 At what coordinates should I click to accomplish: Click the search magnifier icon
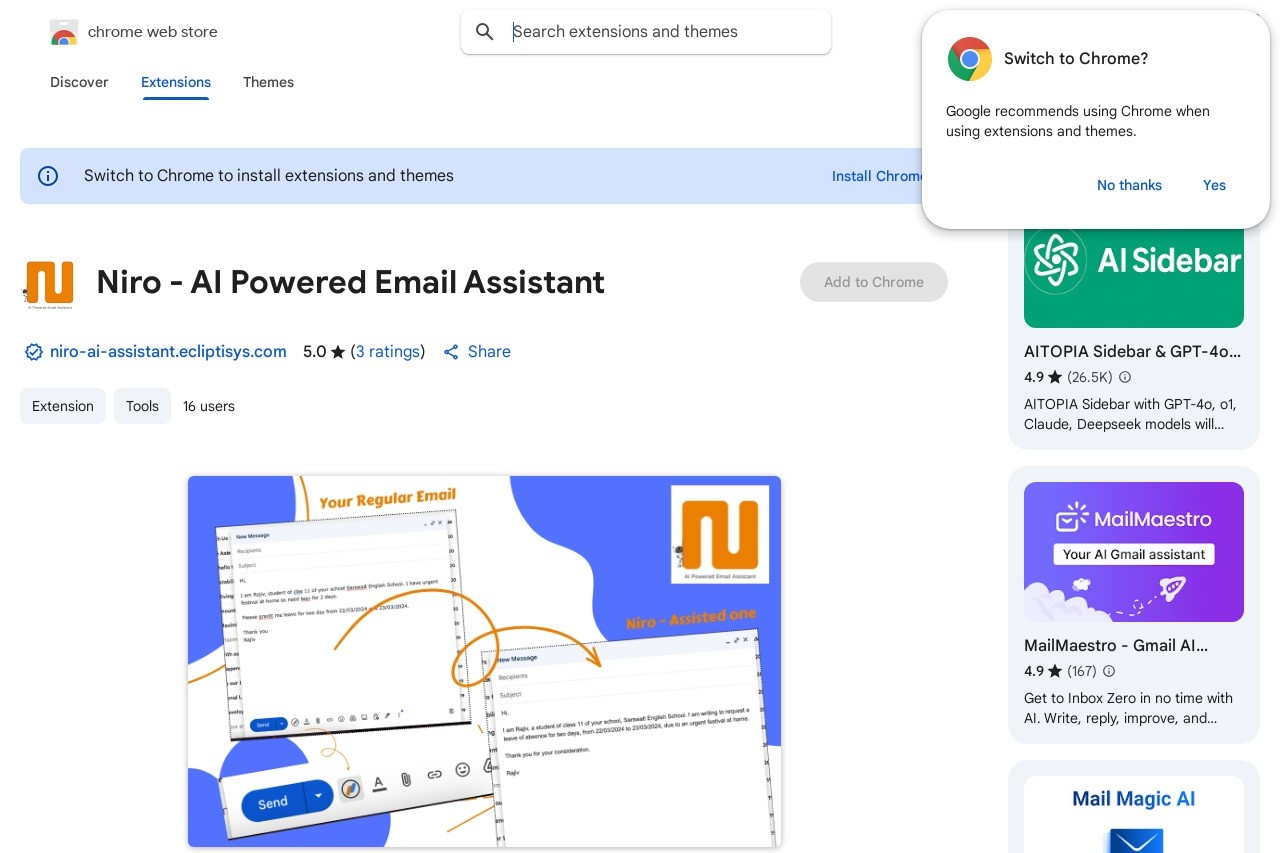point(485,32)
